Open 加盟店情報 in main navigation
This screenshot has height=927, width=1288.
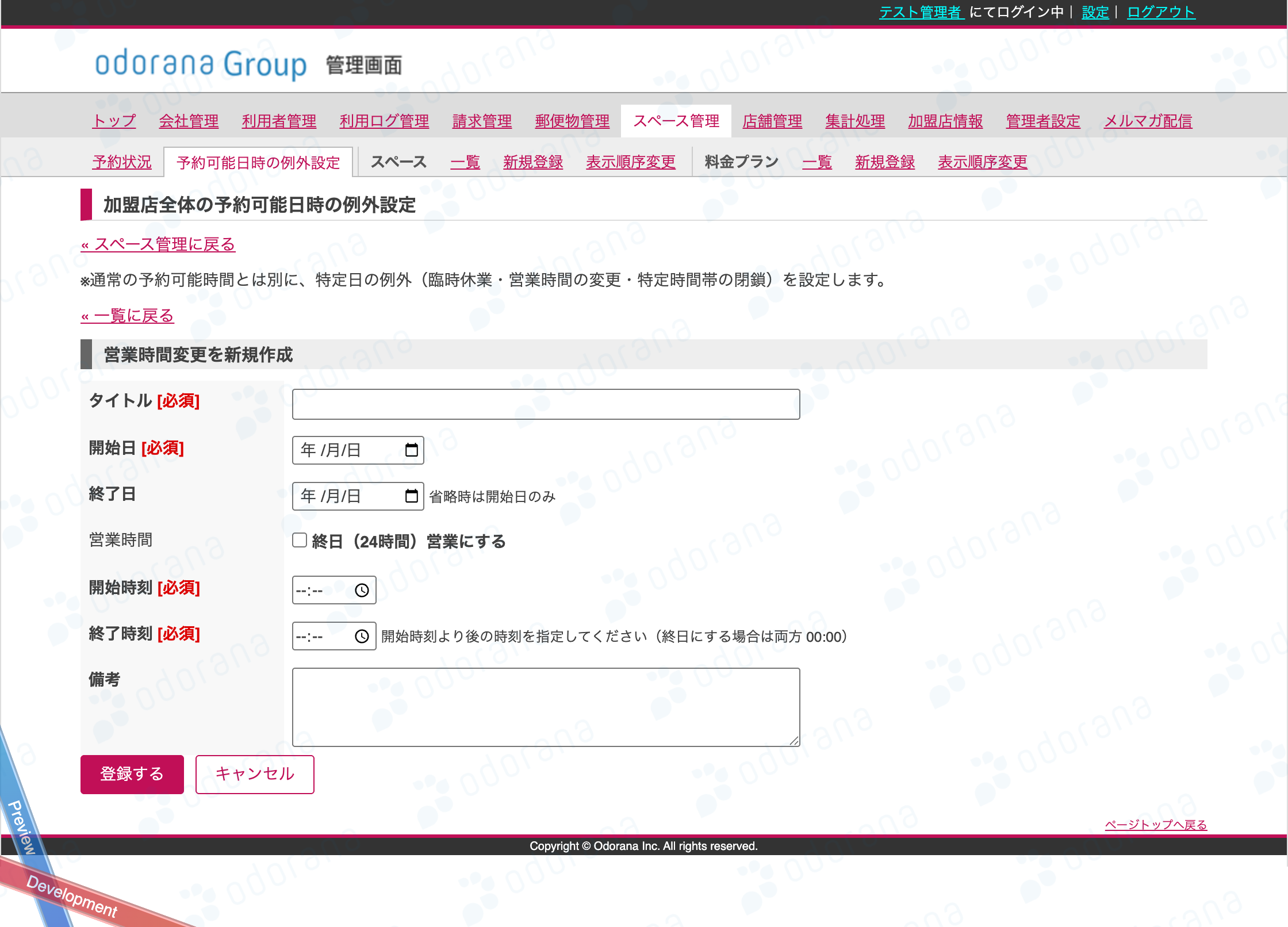tap(945, 121)
